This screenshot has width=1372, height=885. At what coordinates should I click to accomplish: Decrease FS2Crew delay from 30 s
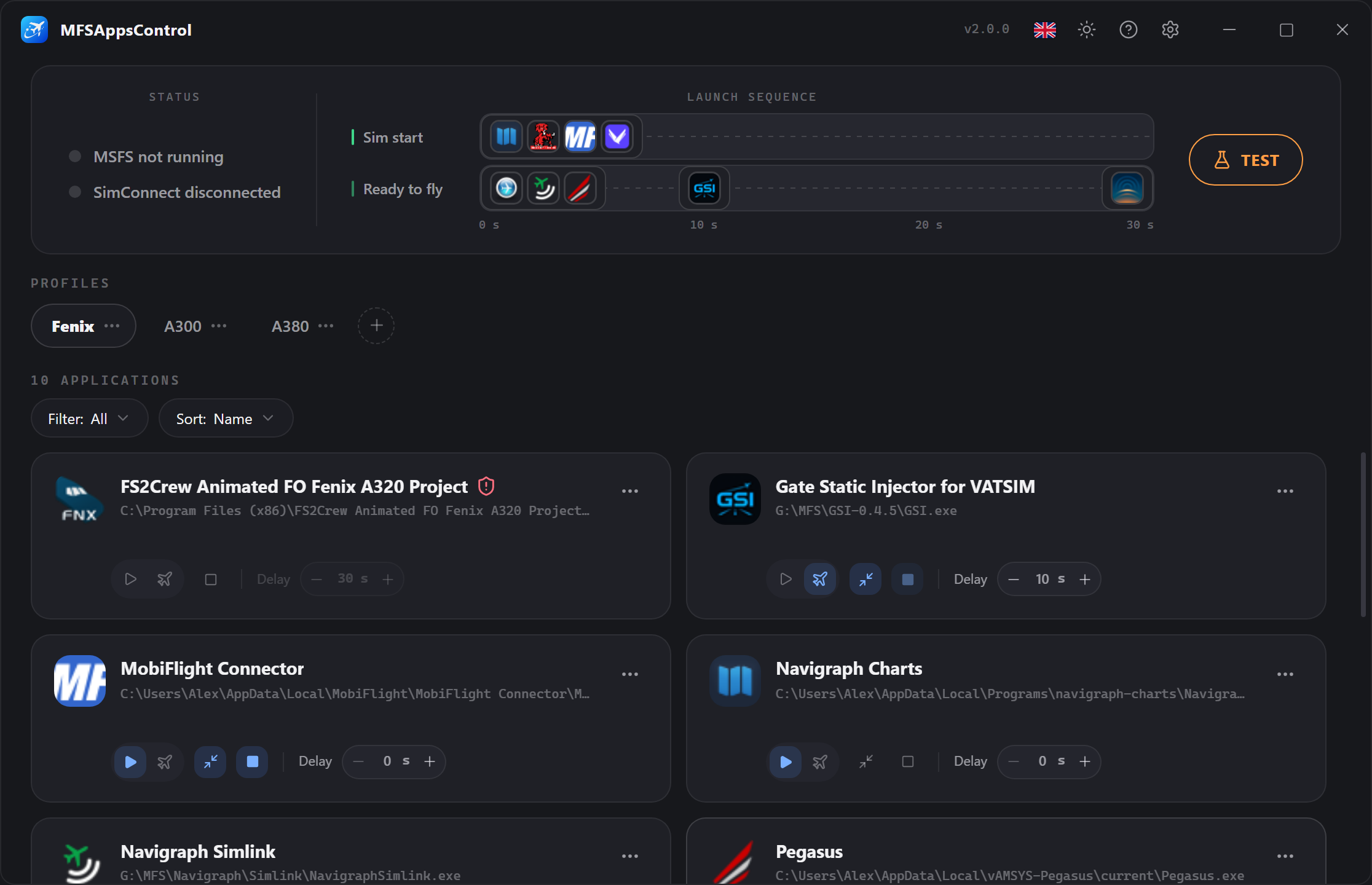coord(317,580)
